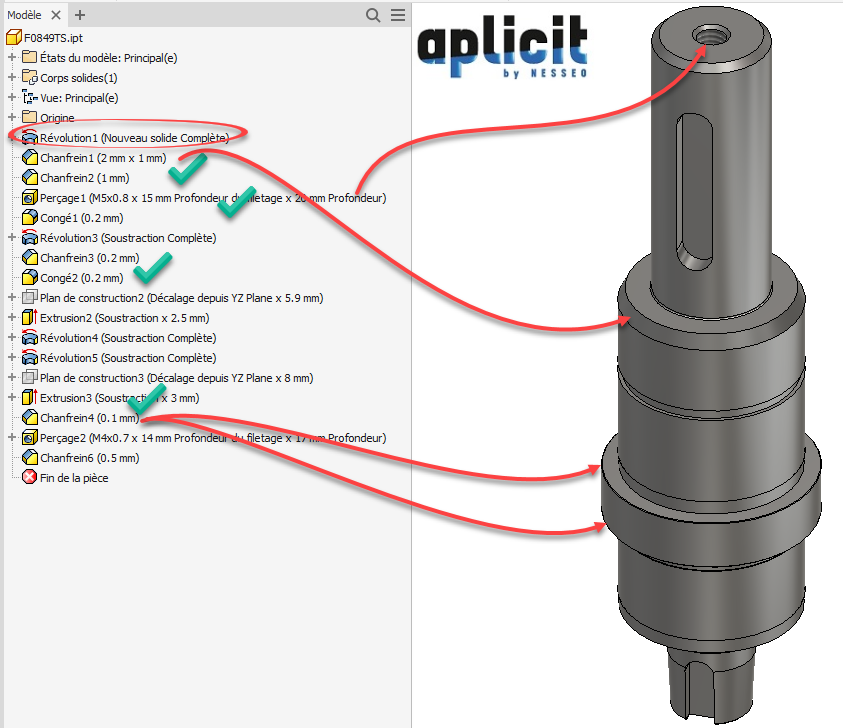Screen dimensions: 843x728
Task: Select the F0849TS.ipt part icon
Action: 13,38
